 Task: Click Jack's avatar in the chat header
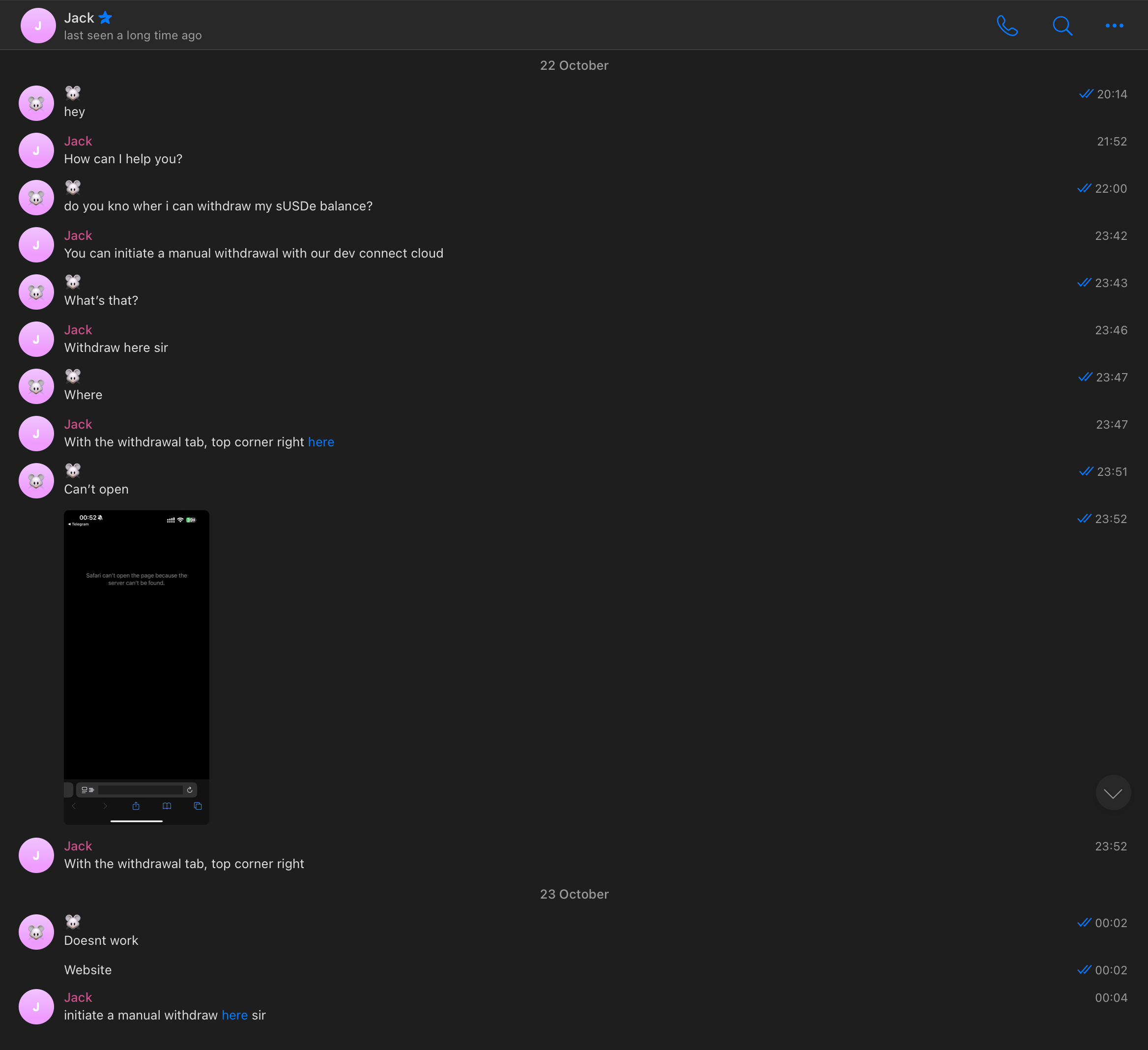coord(37,26)
